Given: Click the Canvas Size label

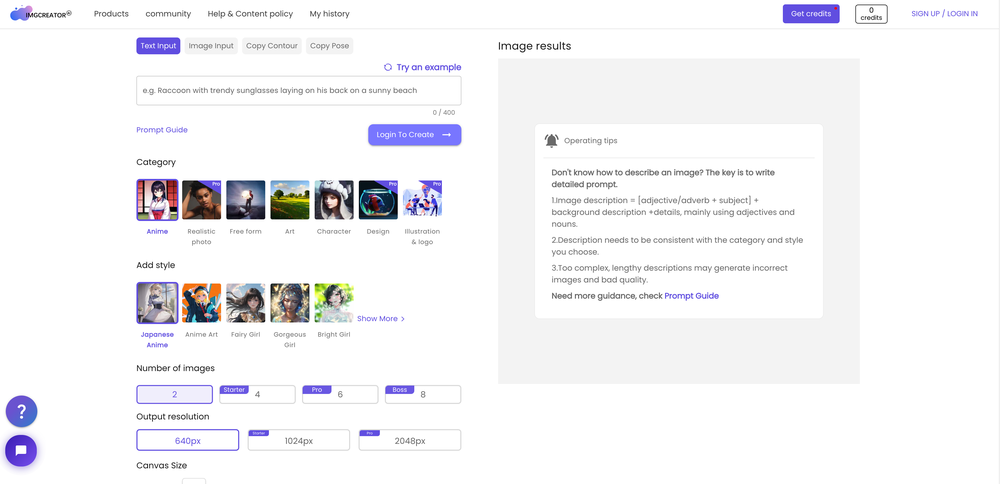Looking at the screenshot, I should click(x=162, y=466).
